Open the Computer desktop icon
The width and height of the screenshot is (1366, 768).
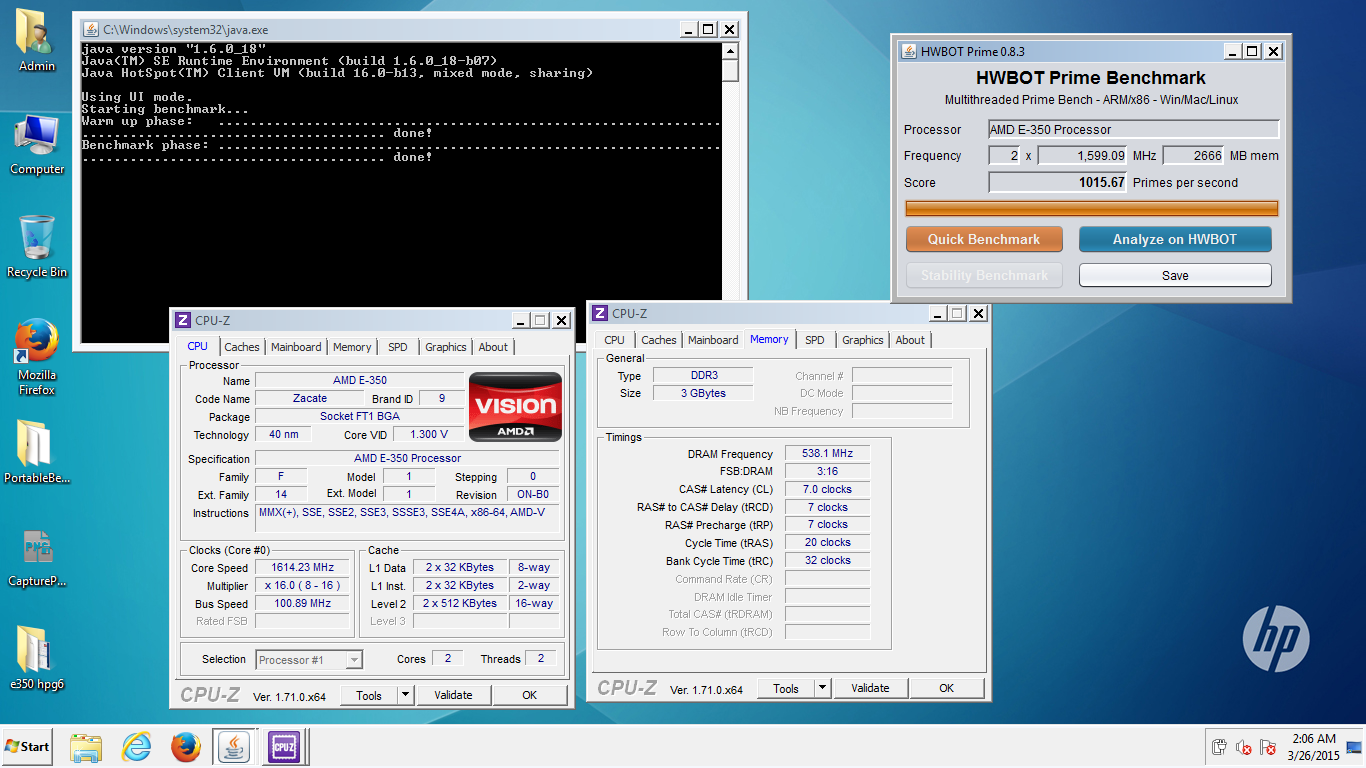point(37,146)
